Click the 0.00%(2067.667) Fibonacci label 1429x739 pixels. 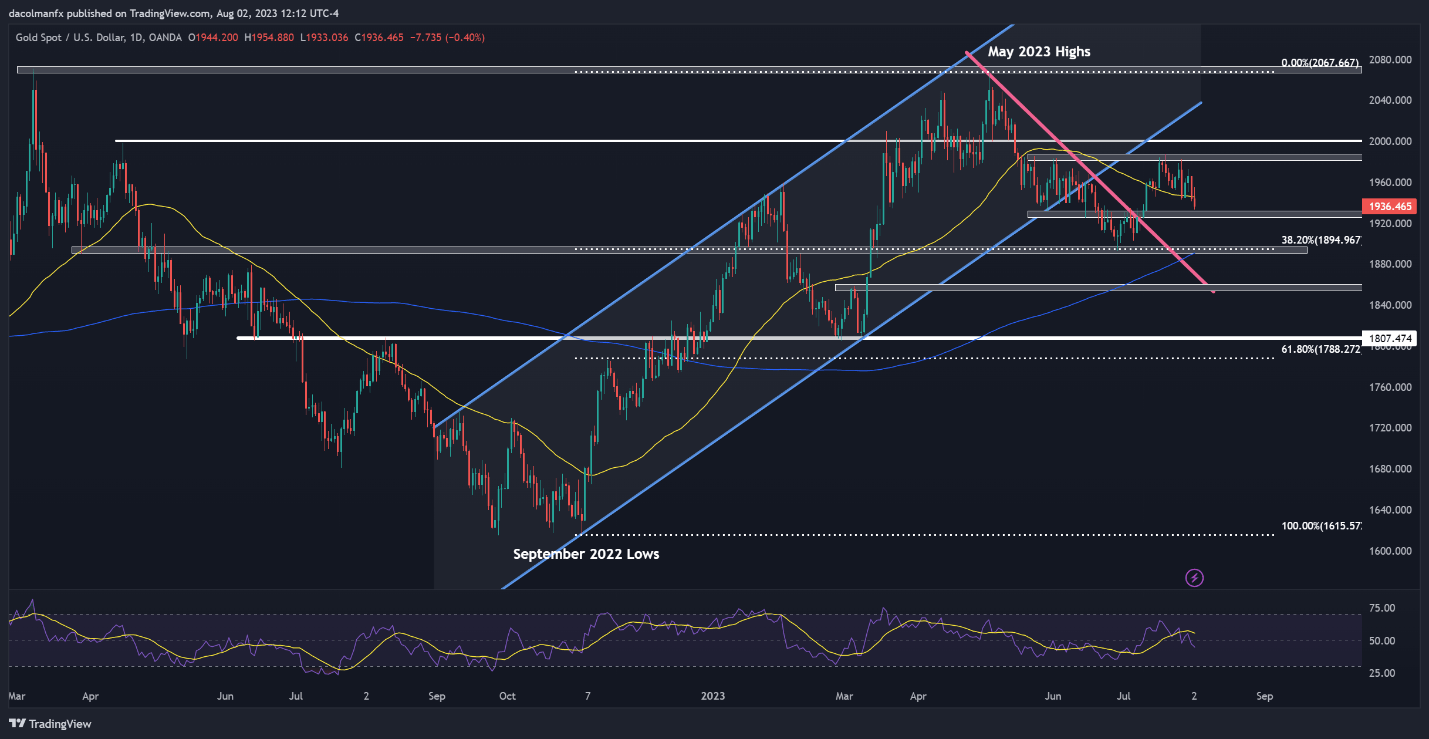click(1320, 63)
